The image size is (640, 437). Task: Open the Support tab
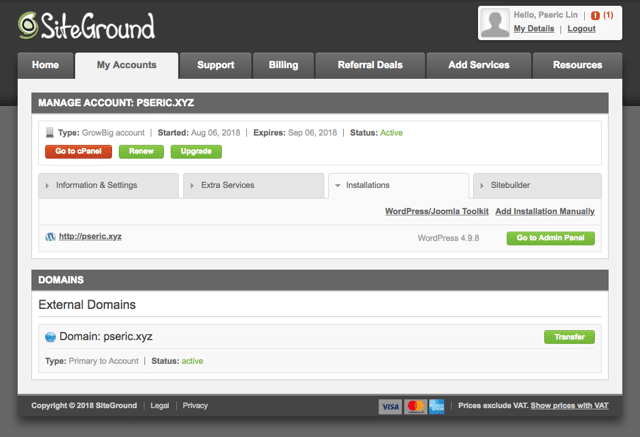216,65
